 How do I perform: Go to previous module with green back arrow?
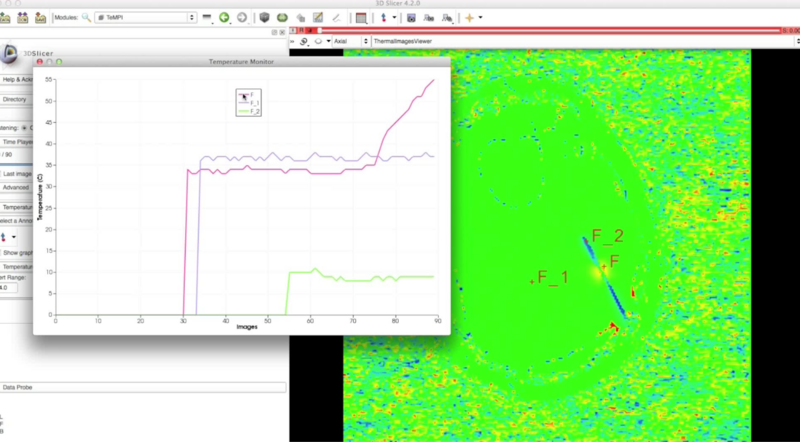click(x=225, y=18)
